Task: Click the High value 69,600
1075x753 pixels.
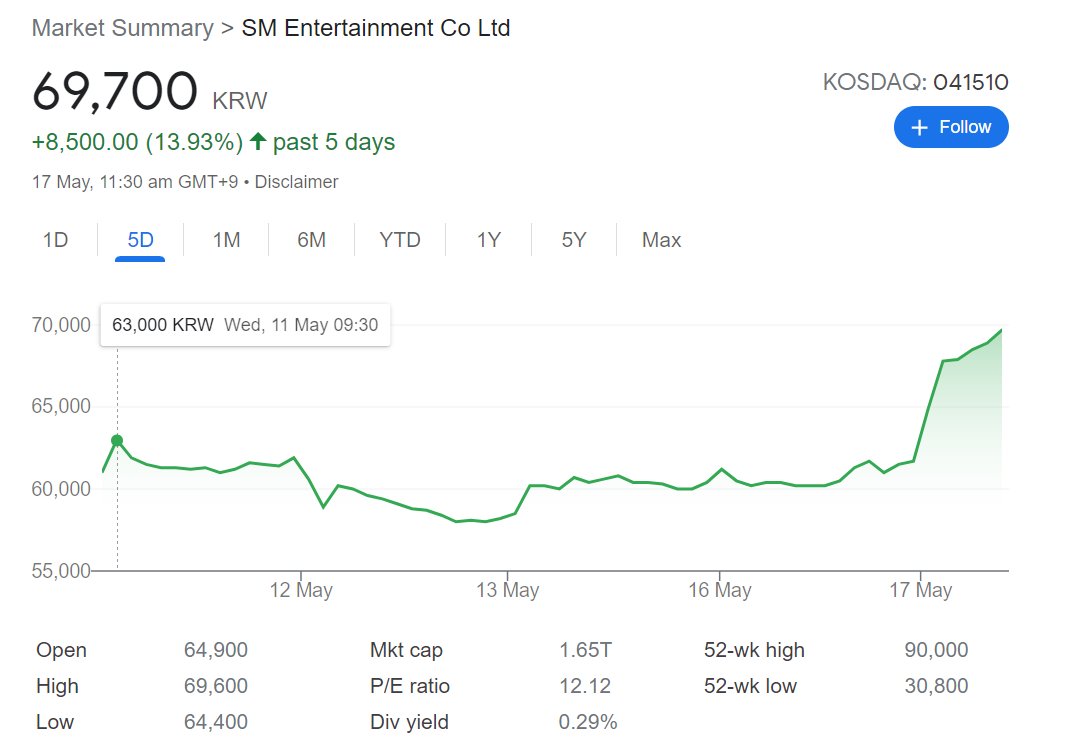Action: 216,686
